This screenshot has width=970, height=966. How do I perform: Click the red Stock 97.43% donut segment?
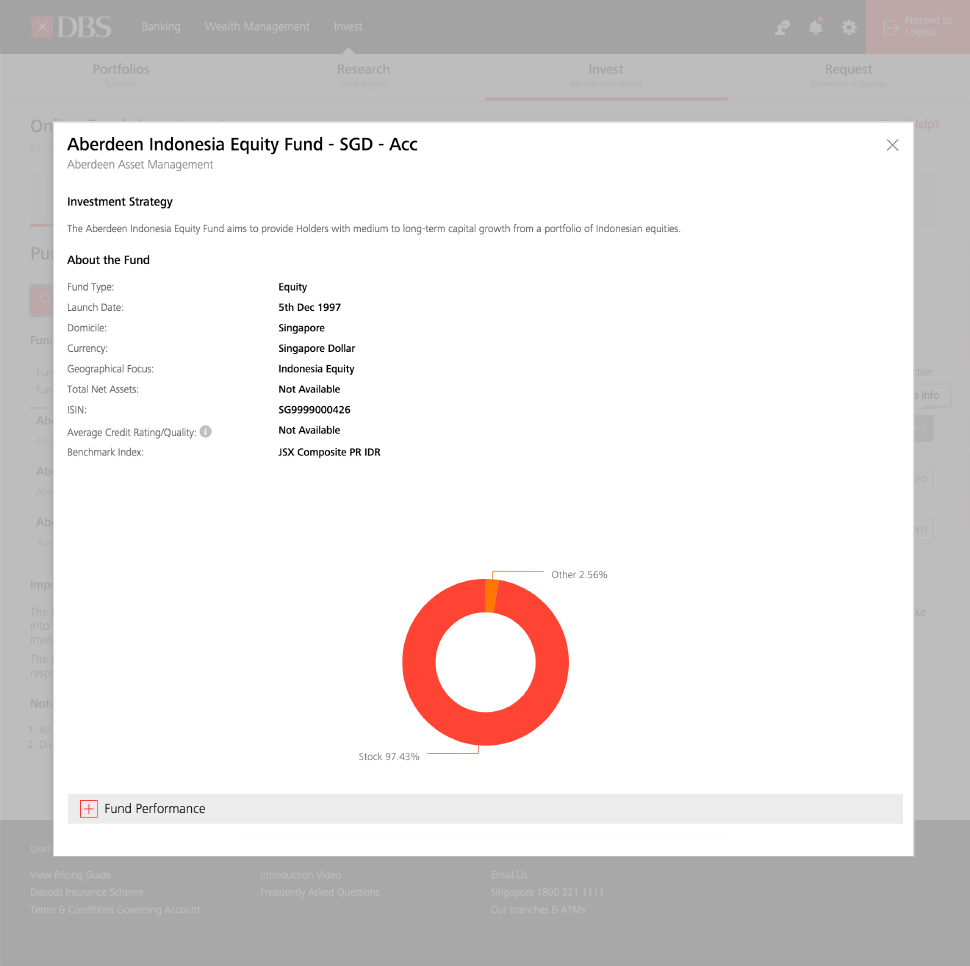point(486,729)
